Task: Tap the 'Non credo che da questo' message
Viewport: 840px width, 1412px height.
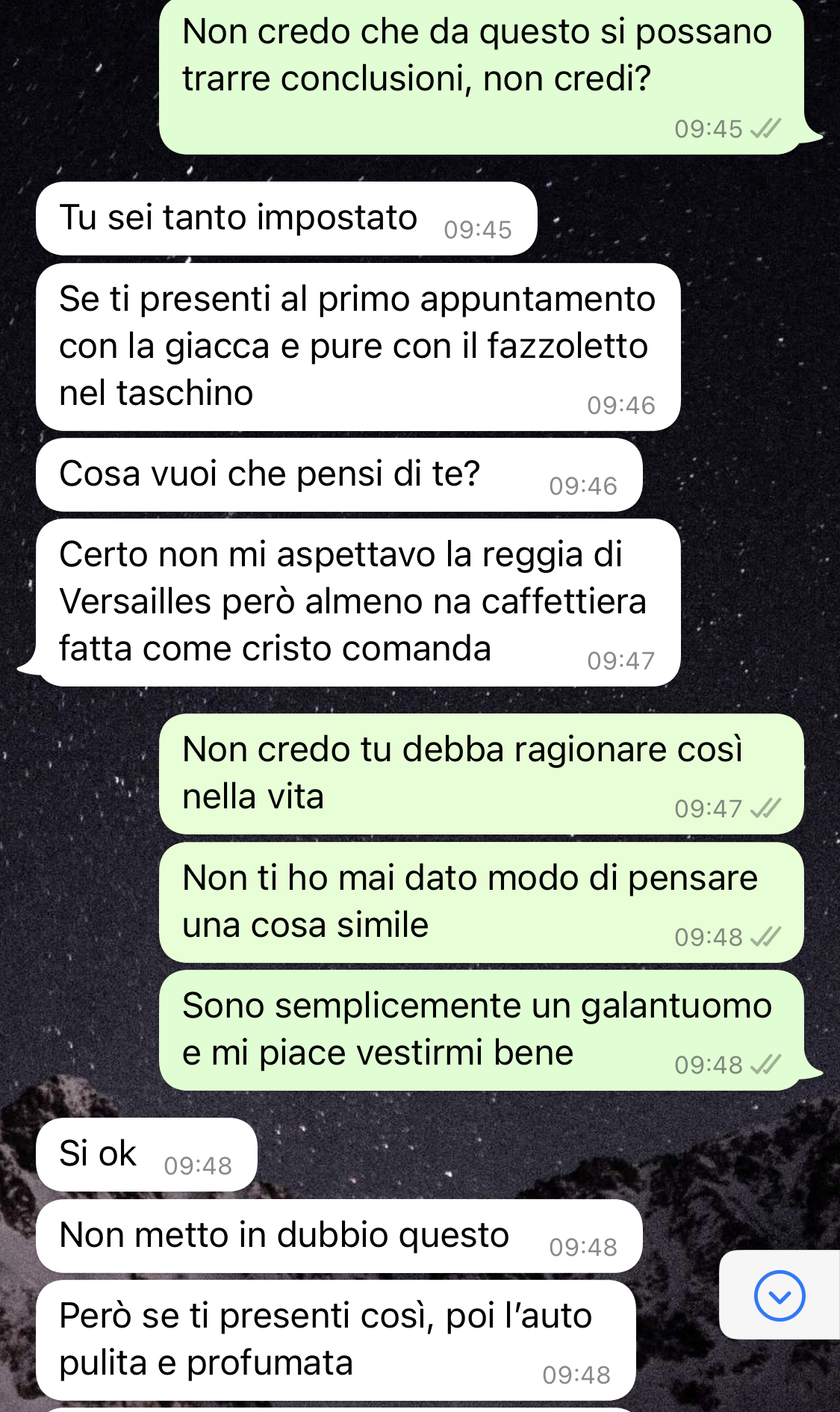Action: [x=482, y=76]
